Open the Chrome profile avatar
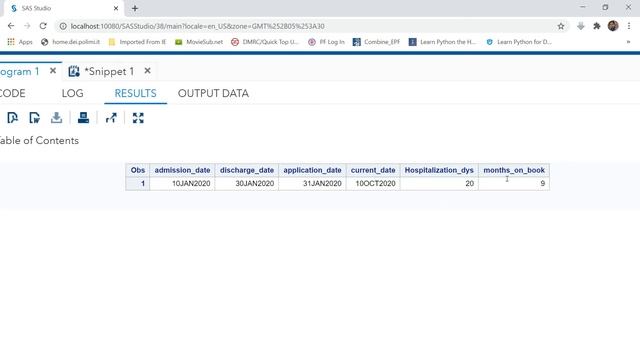The width and height of the screenshot is (640, 360). click(613, 26)
